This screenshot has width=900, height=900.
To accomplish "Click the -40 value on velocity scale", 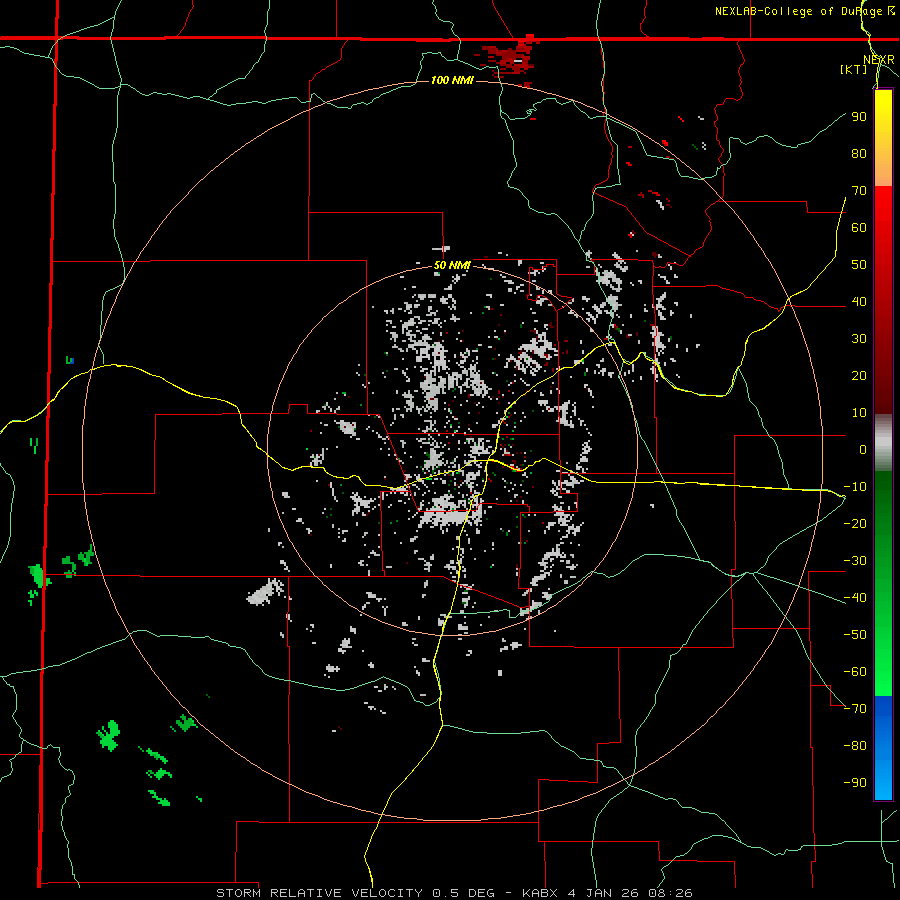I will [x=855, y=598].
